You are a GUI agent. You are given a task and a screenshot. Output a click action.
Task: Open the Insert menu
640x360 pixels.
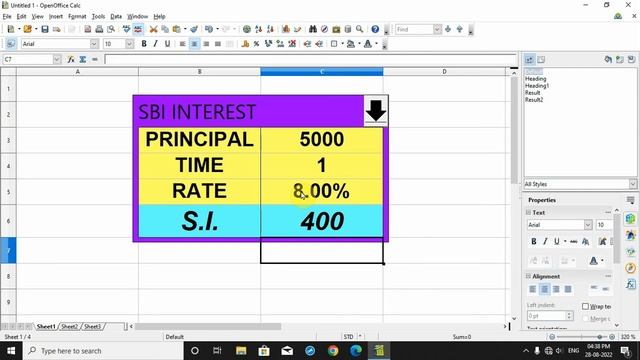point(56,16)
